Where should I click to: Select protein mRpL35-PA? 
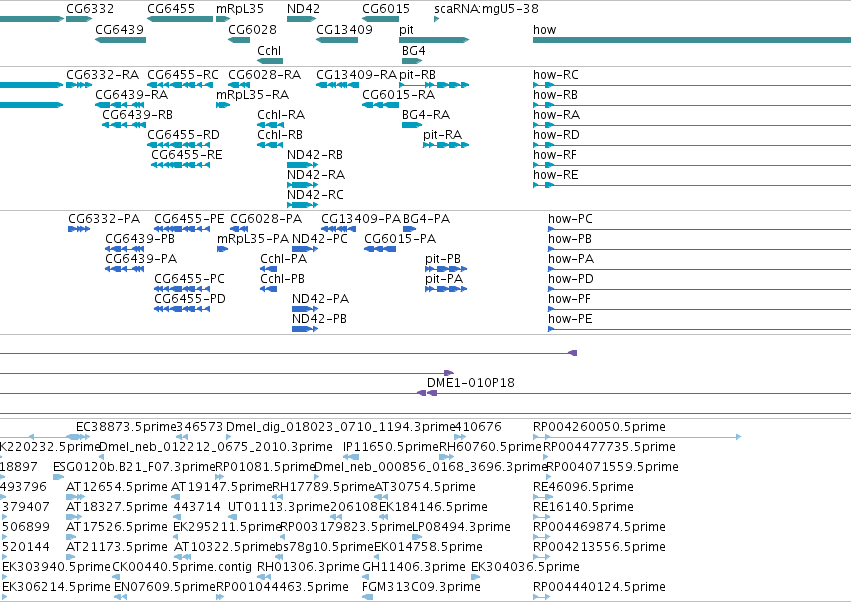[253, 239]
